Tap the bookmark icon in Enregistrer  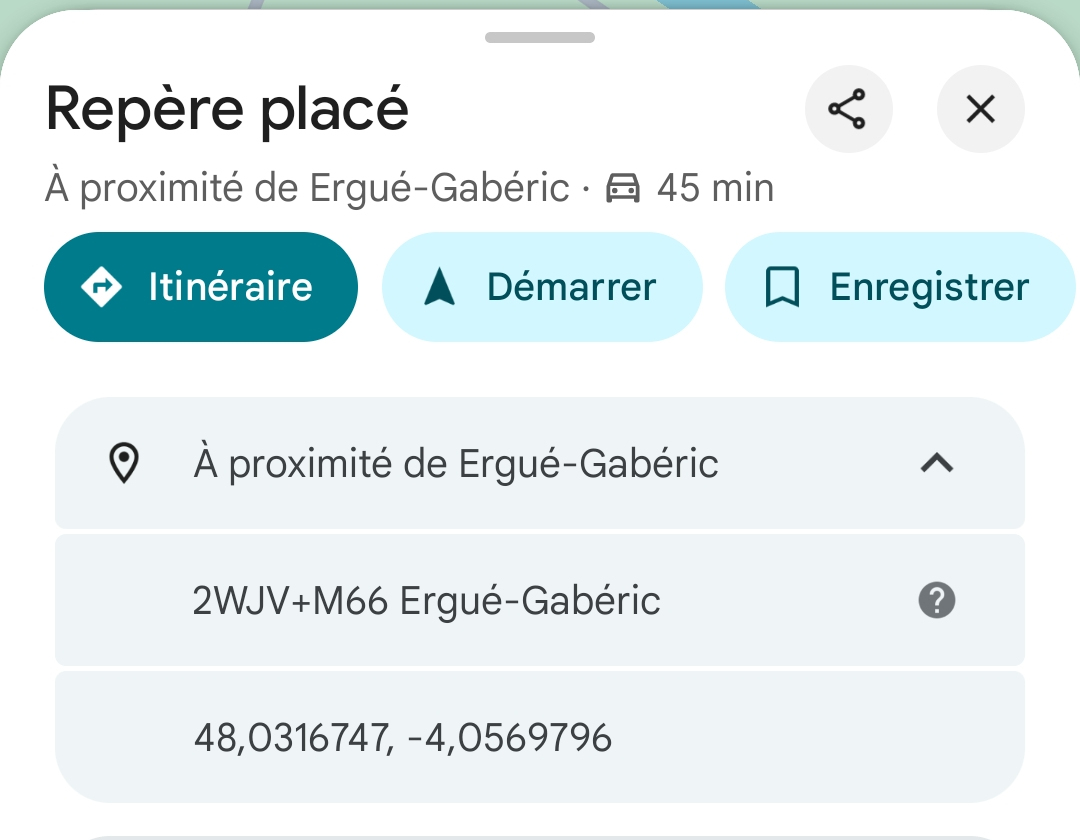[x=781, y=288]
